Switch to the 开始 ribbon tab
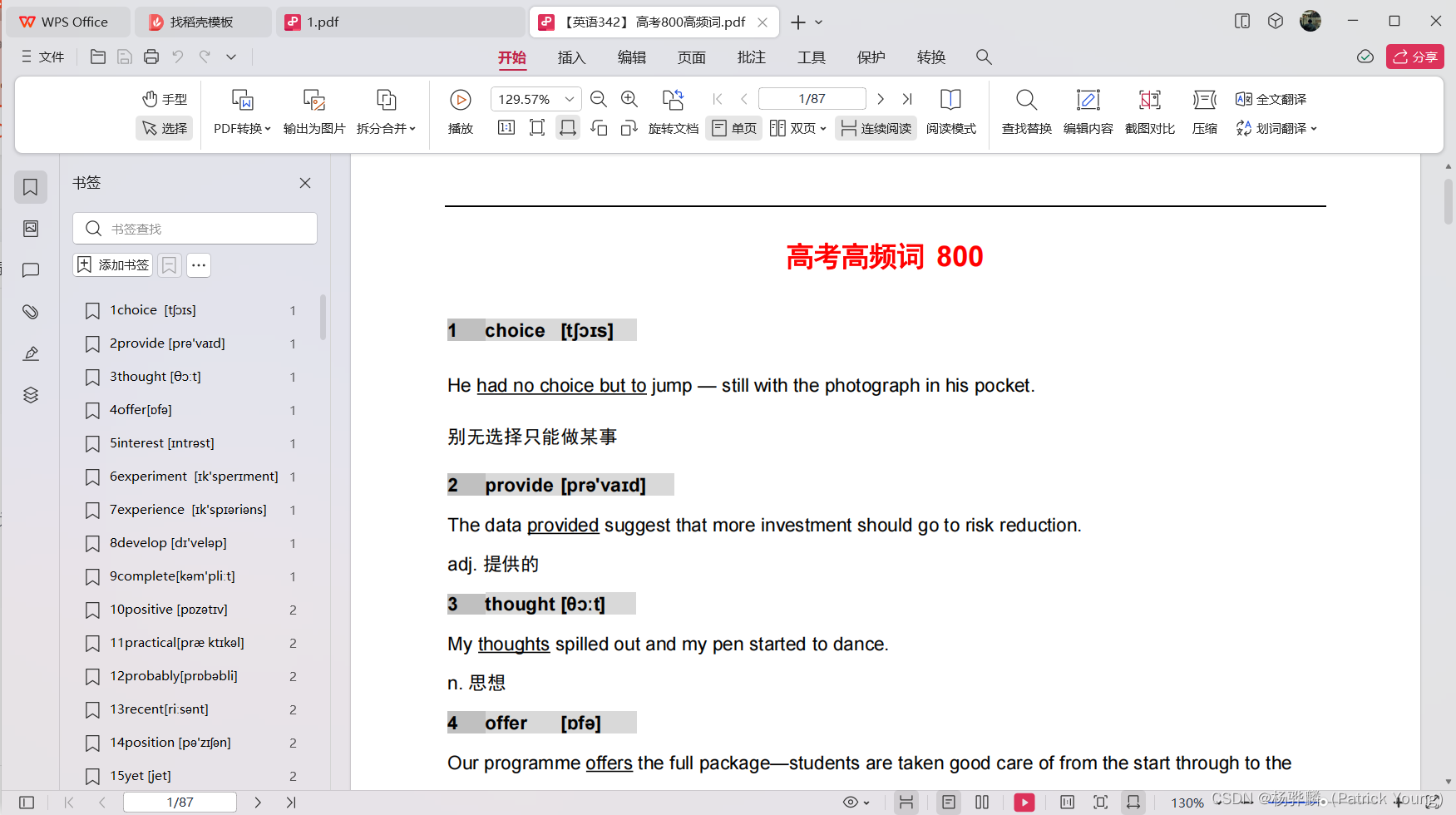1456x815 pixels. tap(511, 57)
